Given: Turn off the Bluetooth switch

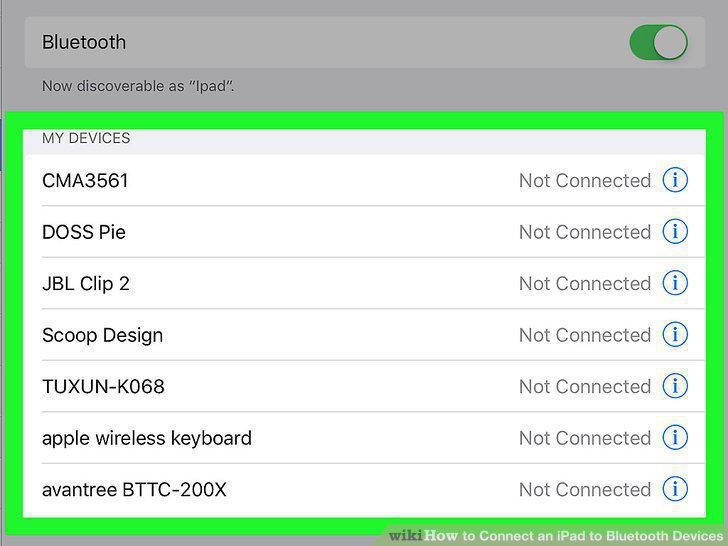Looking at the screenshot, I should pos(658,42).
